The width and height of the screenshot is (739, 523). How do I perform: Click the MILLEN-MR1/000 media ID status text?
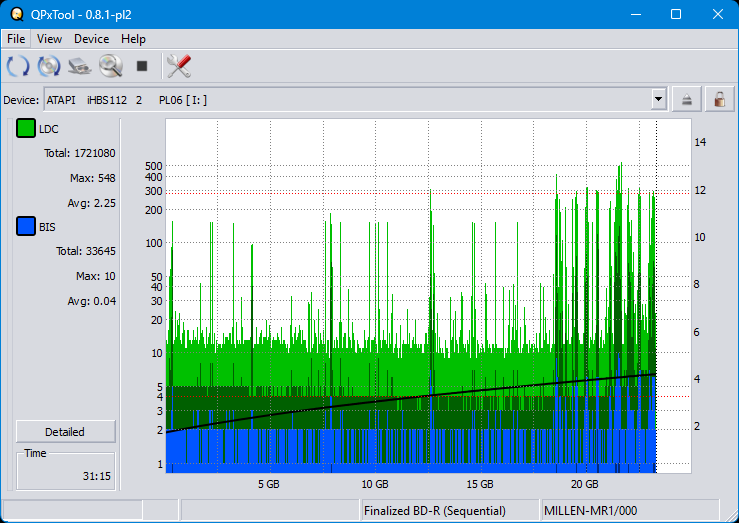pyautogui.click(x=590, y=511)
